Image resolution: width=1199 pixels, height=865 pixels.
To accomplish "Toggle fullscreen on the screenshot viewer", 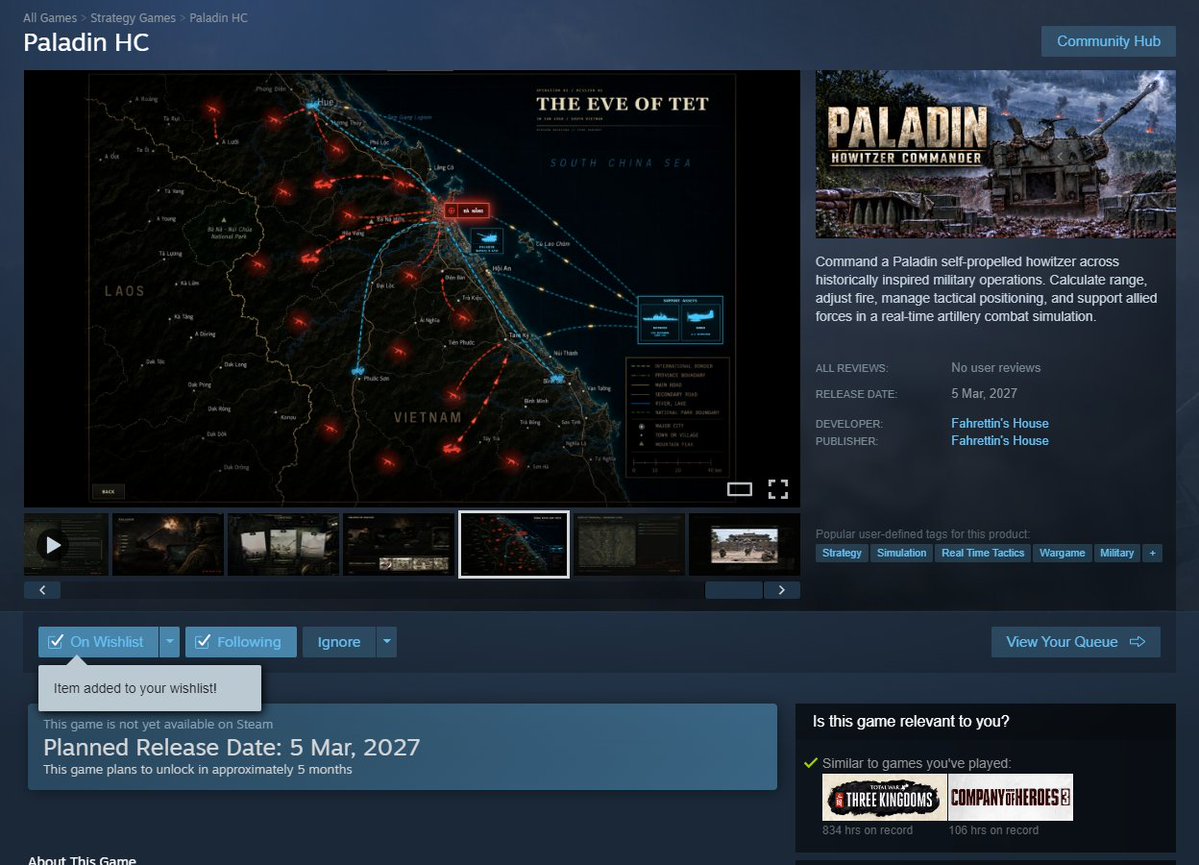I will (x=778, y=489).
